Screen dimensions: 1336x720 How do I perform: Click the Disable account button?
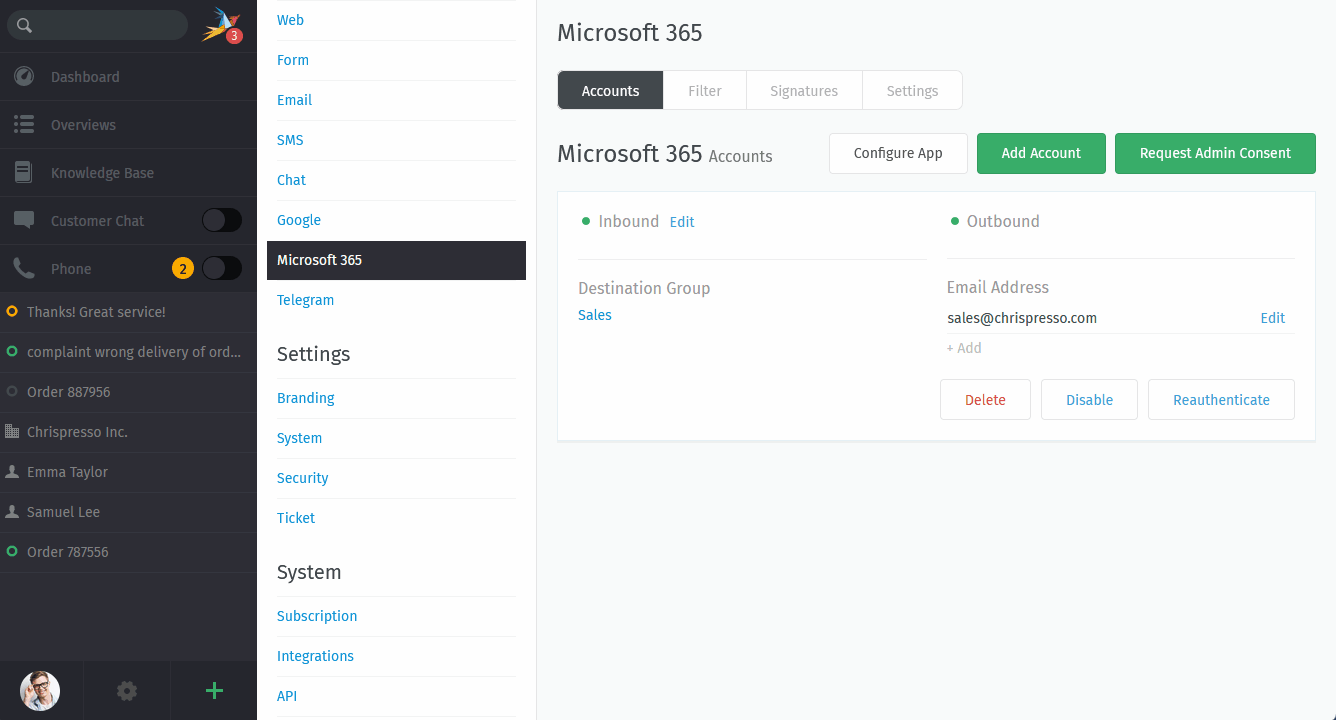[x=1089, y=399]
